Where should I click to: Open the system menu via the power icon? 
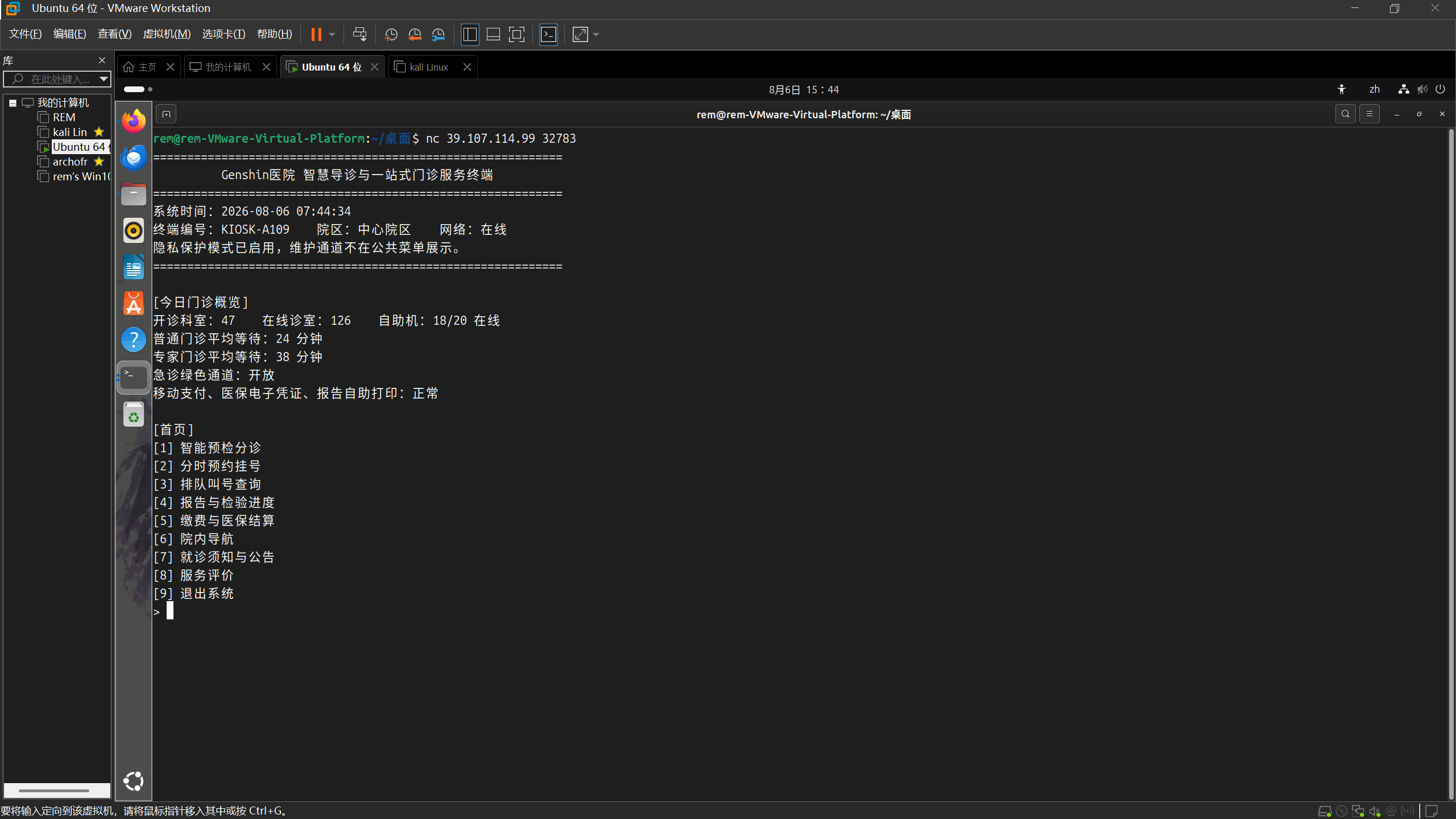[1440, 89]
